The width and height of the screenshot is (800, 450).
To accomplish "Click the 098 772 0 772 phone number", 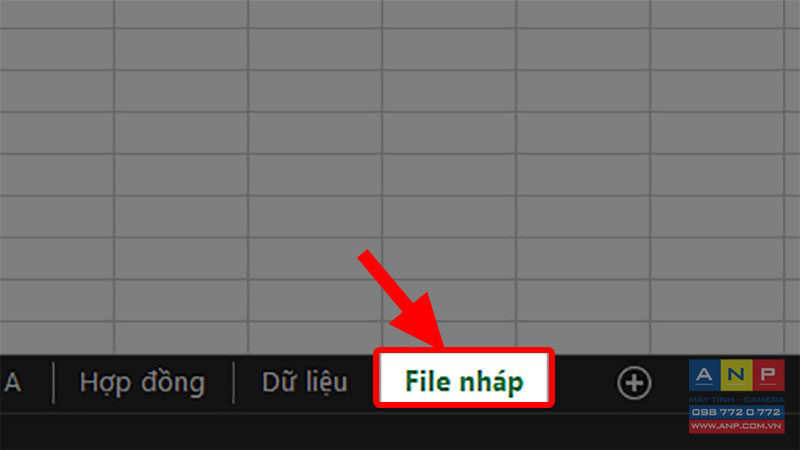I will tap(736, 412).
